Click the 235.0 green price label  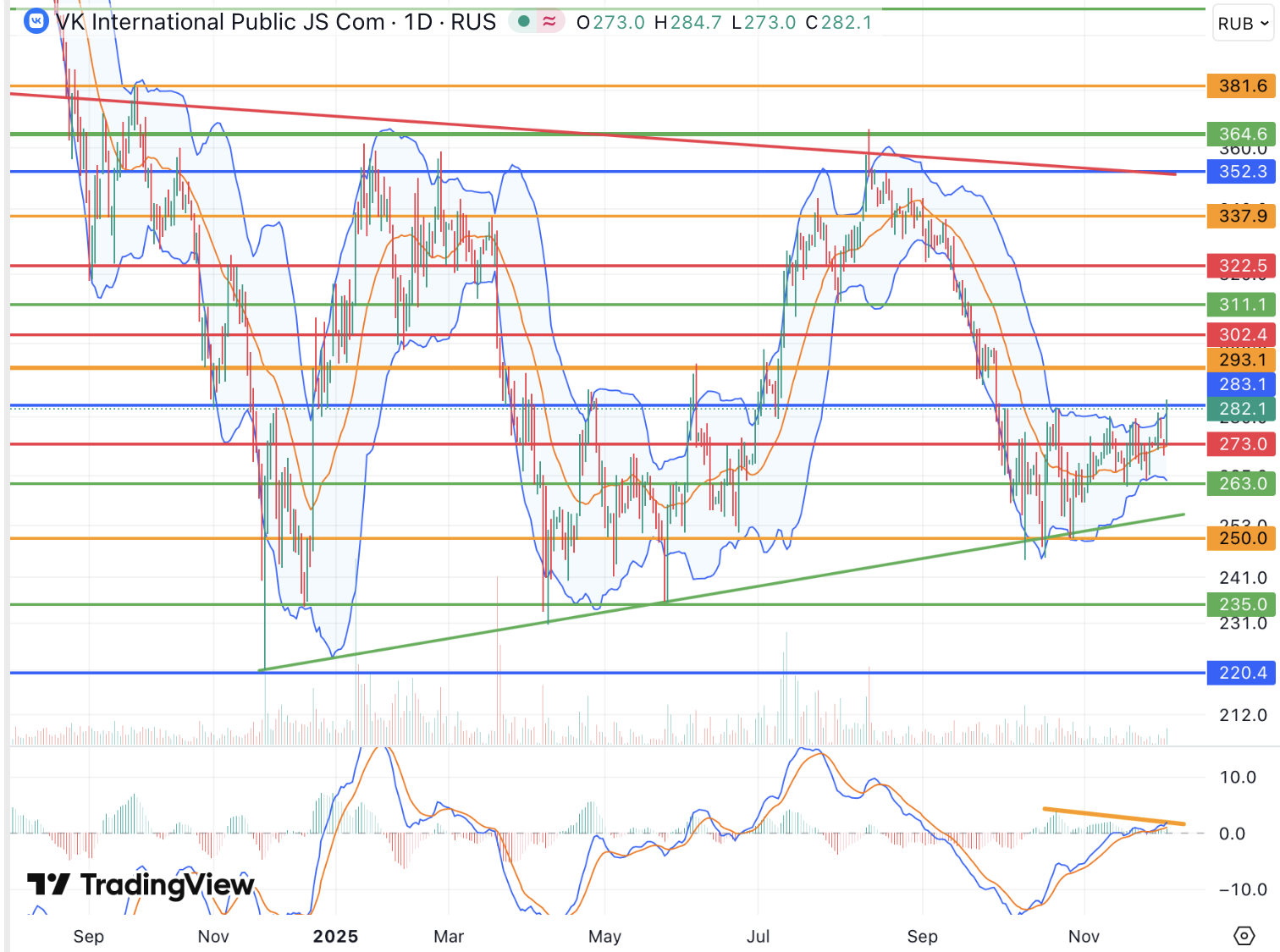(1242, 604)
